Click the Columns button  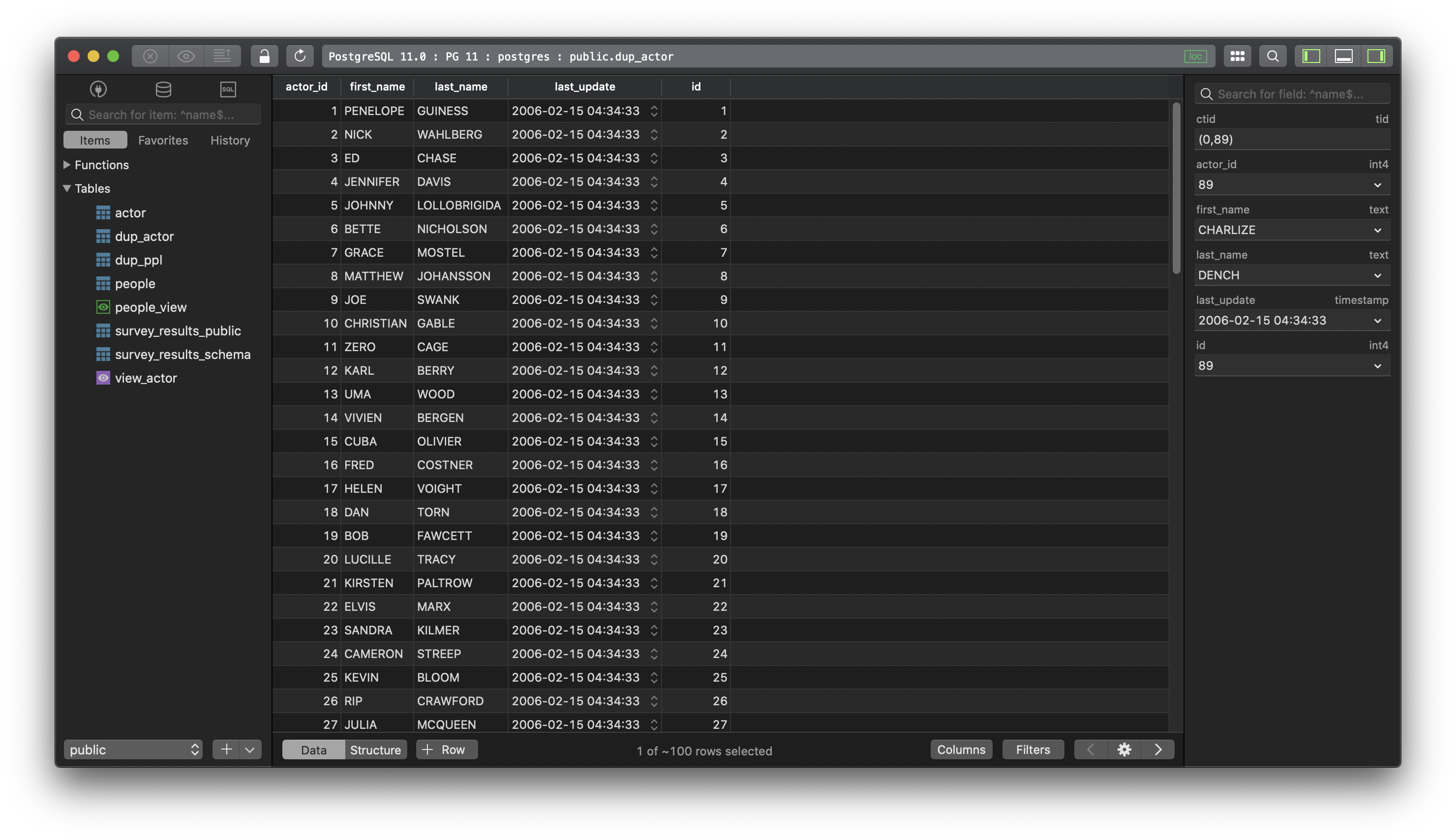tap(961, 750)
